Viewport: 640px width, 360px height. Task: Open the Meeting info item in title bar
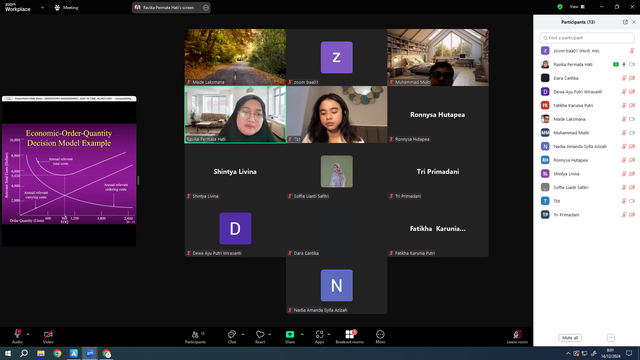click(67, 7)
